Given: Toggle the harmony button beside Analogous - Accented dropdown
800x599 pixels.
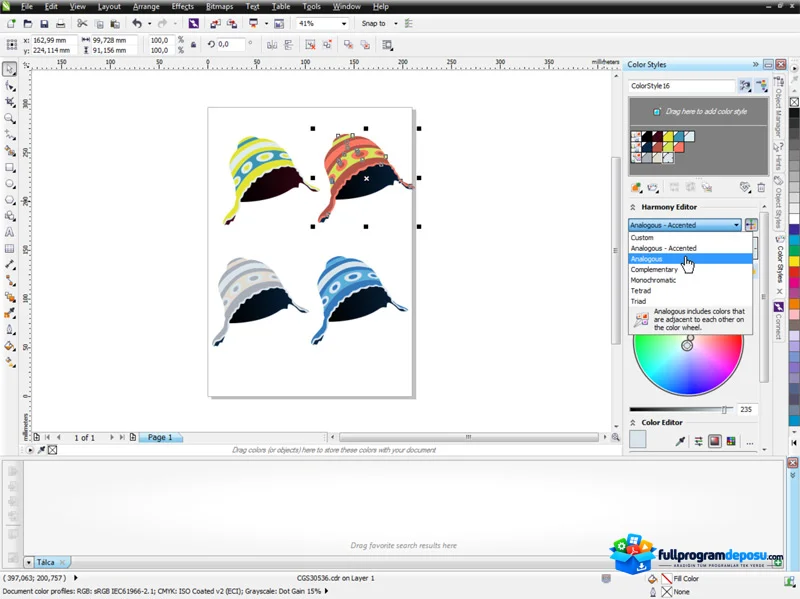Looking at the screenshot, I should pyautogui.click(x=751, y=225).
